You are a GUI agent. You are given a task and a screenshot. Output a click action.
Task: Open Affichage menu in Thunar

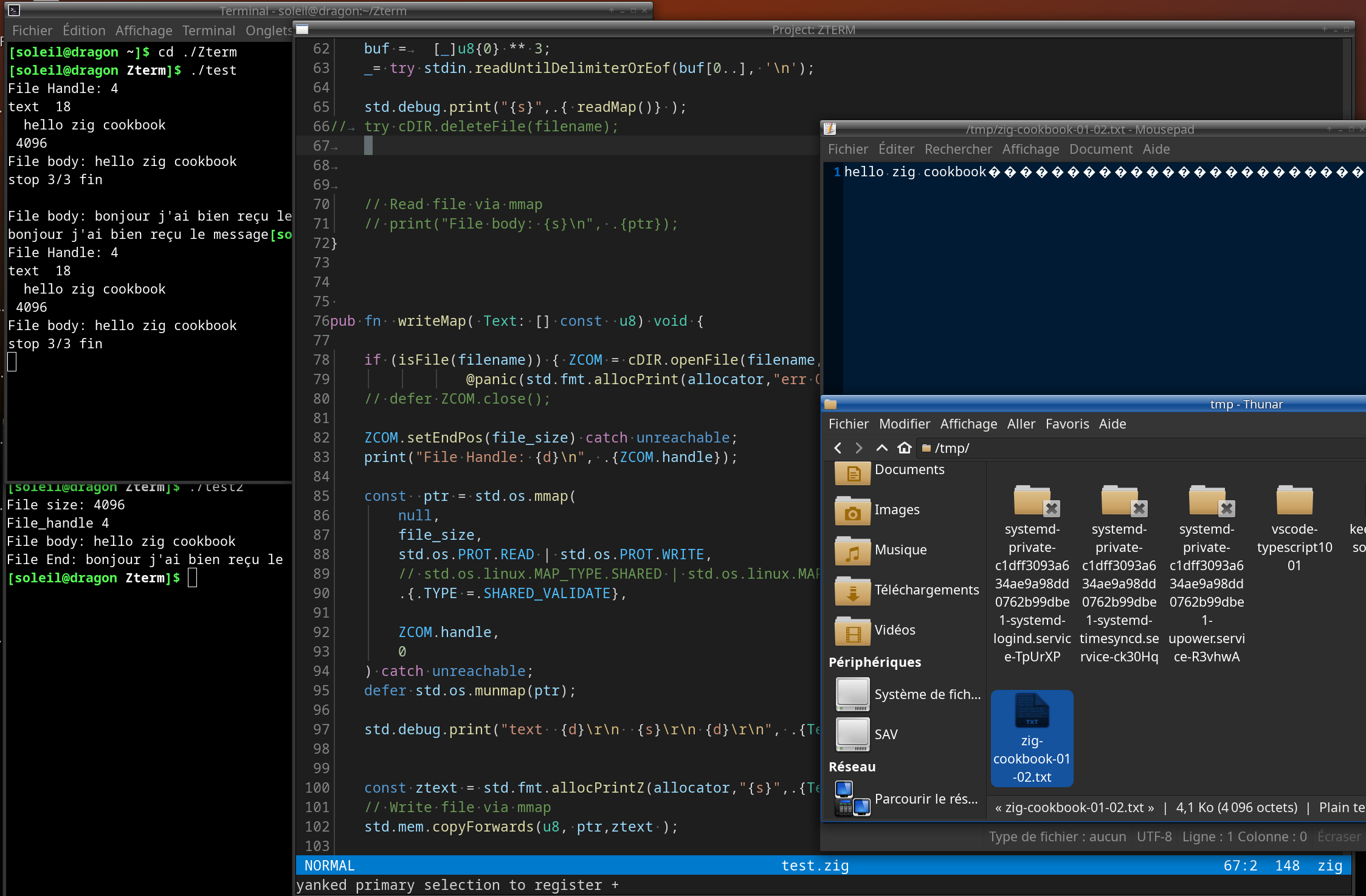(x=968, y=424)
